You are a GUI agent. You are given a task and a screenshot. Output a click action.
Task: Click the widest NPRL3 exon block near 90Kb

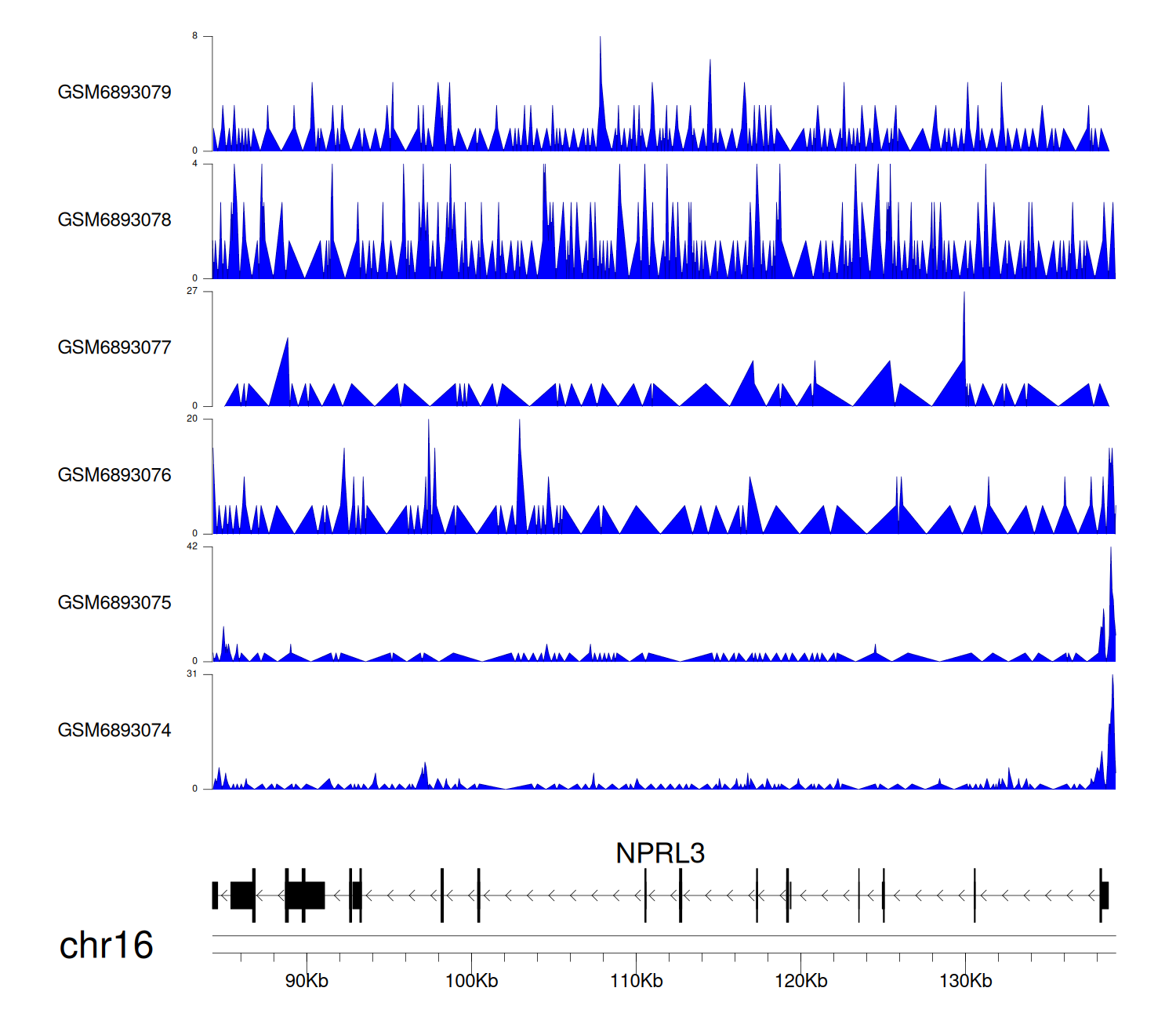point(305,895)
